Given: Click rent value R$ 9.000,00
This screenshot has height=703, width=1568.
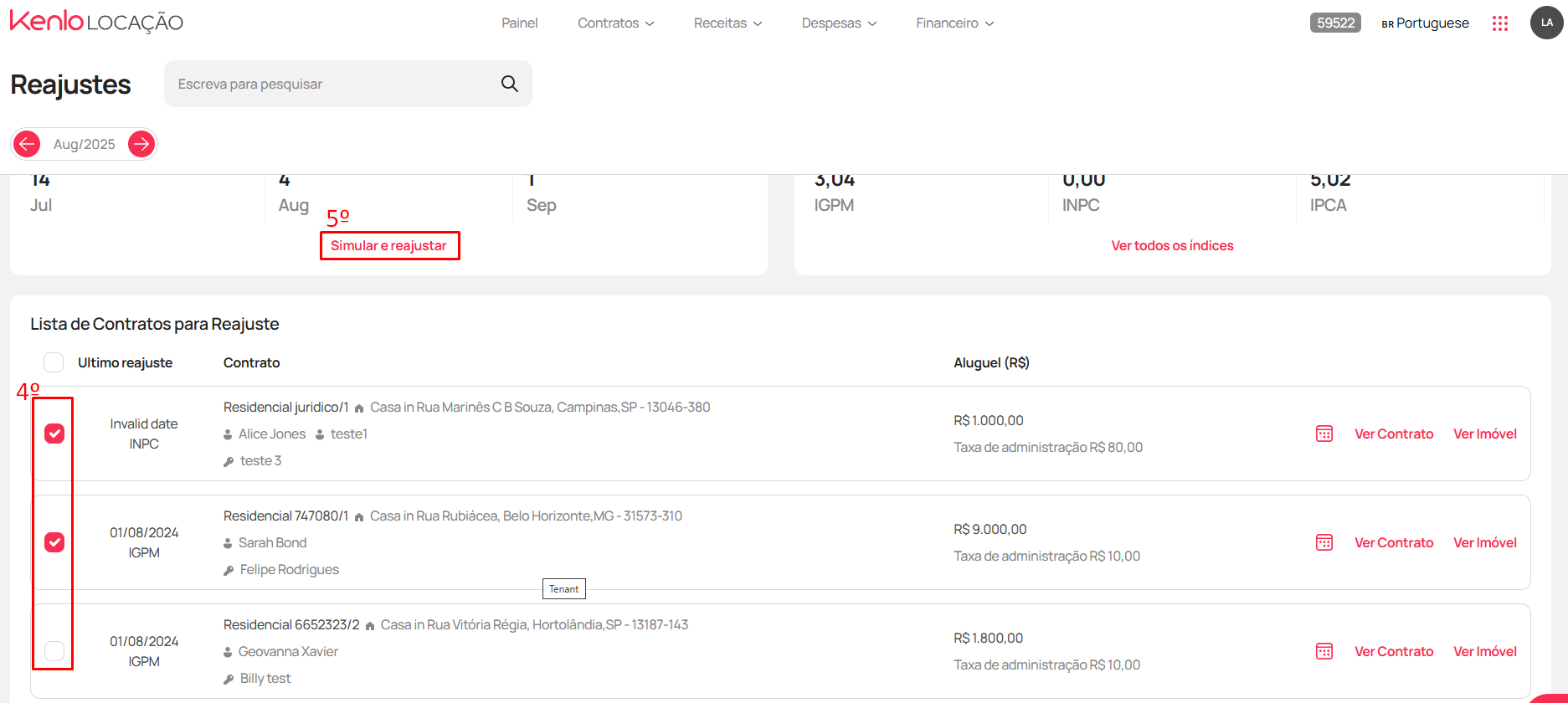Looking at the screenshot, I should (990, 529).
